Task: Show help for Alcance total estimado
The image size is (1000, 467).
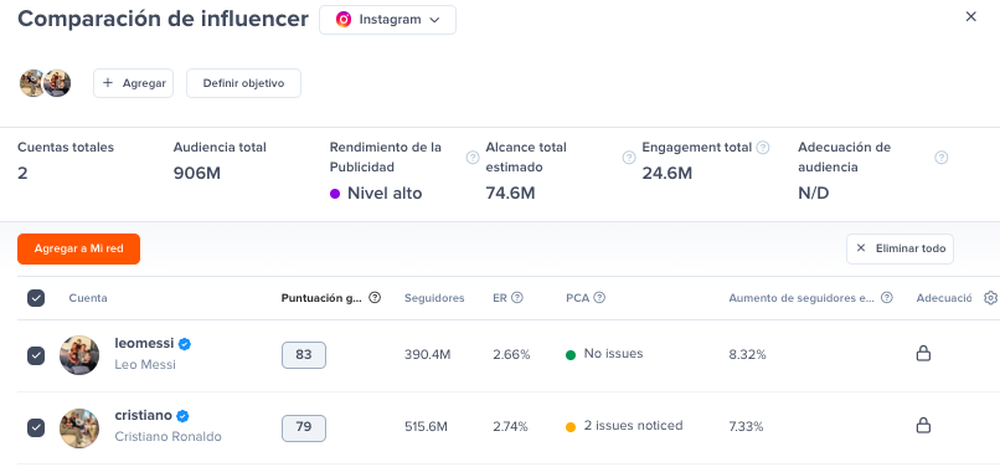Action: coord(629,158)
